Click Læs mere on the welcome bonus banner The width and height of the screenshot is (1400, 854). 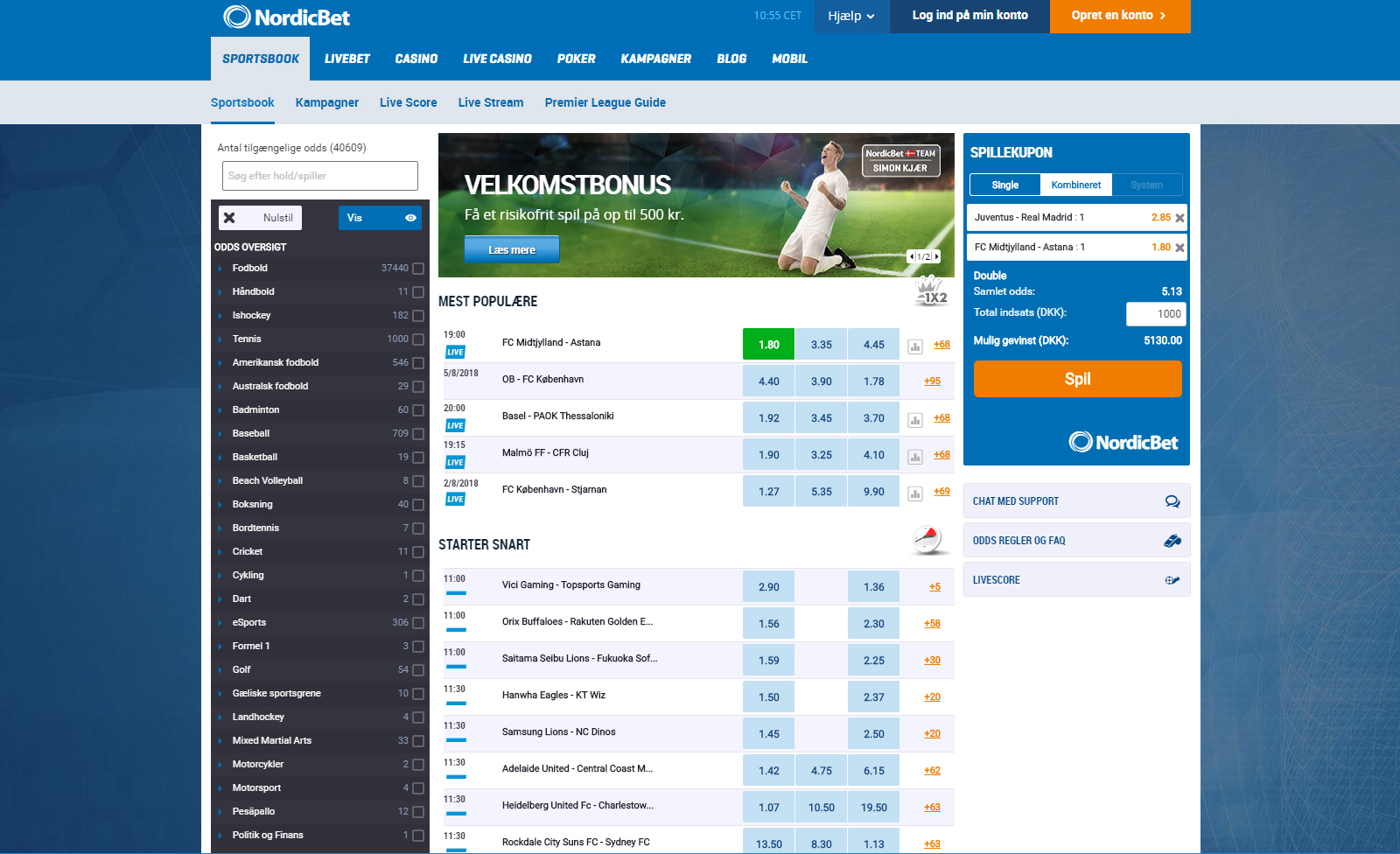511,249
